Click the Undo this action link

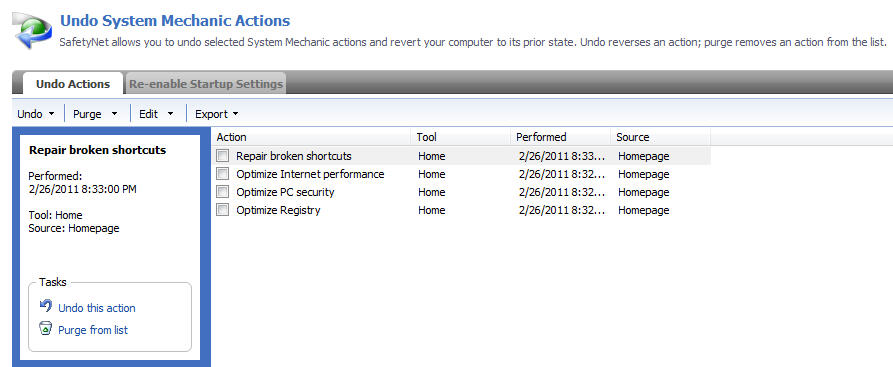coord(97,308)
